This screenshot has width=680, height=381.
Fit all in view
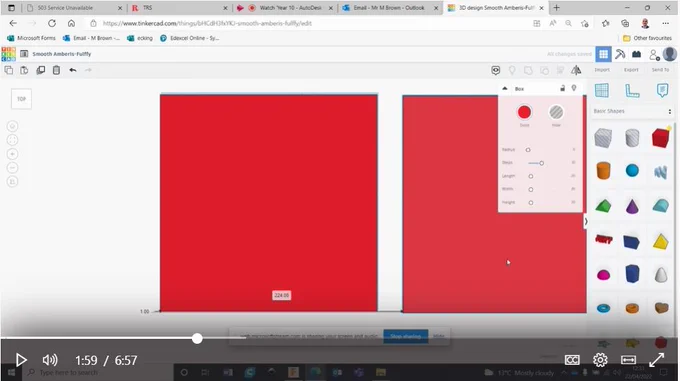[13, 140]
